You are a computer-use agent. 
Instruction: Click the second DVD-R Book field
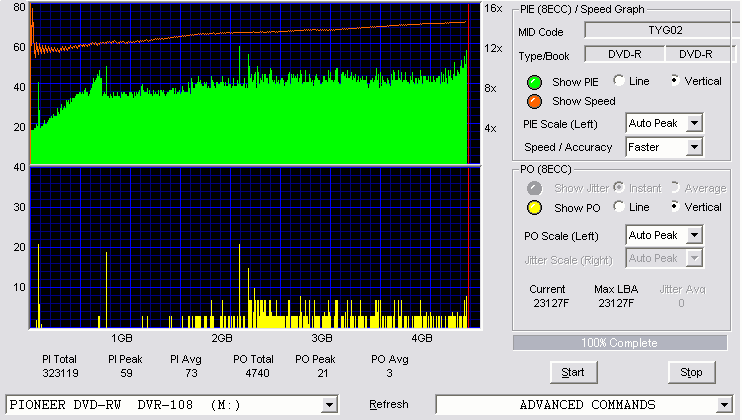click(x=700, y=54)
